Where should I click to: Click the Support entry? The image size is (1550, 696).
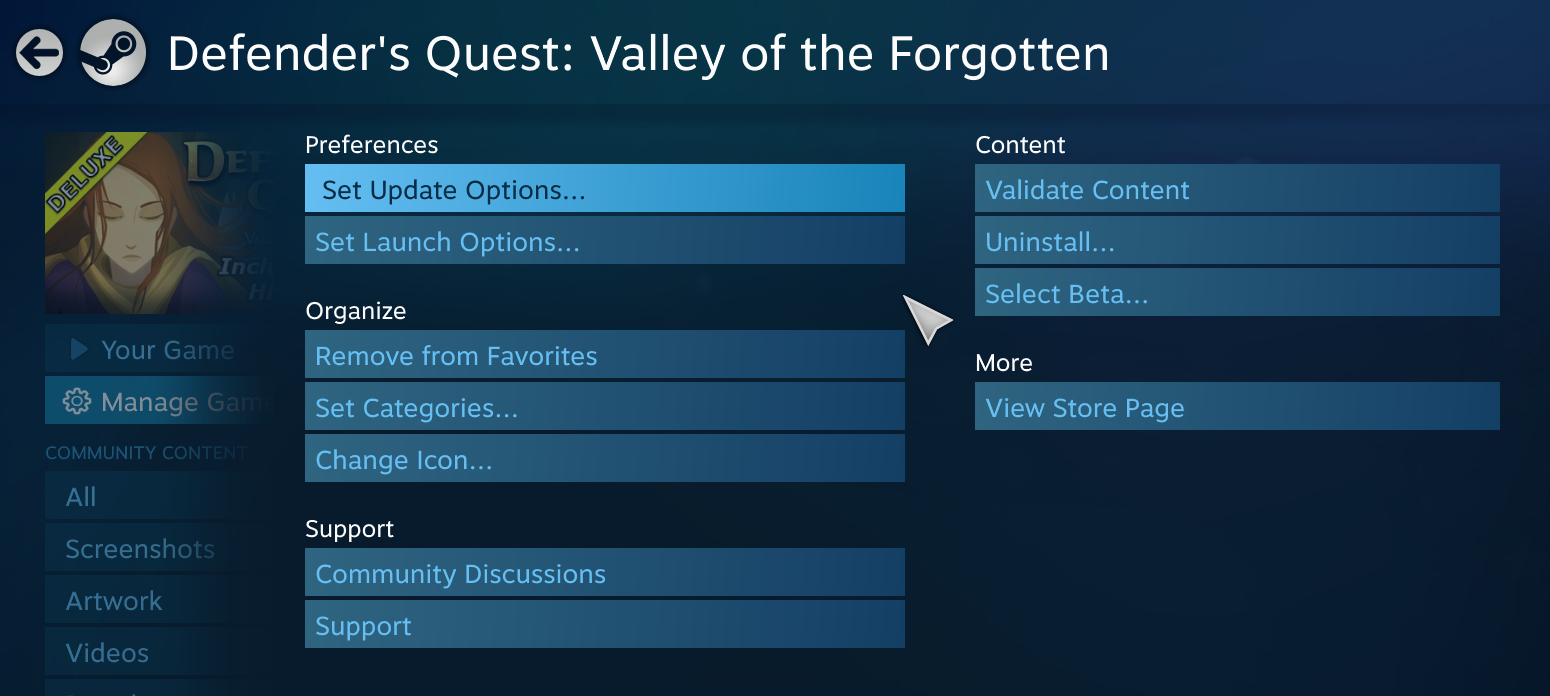tap(604, 624)
